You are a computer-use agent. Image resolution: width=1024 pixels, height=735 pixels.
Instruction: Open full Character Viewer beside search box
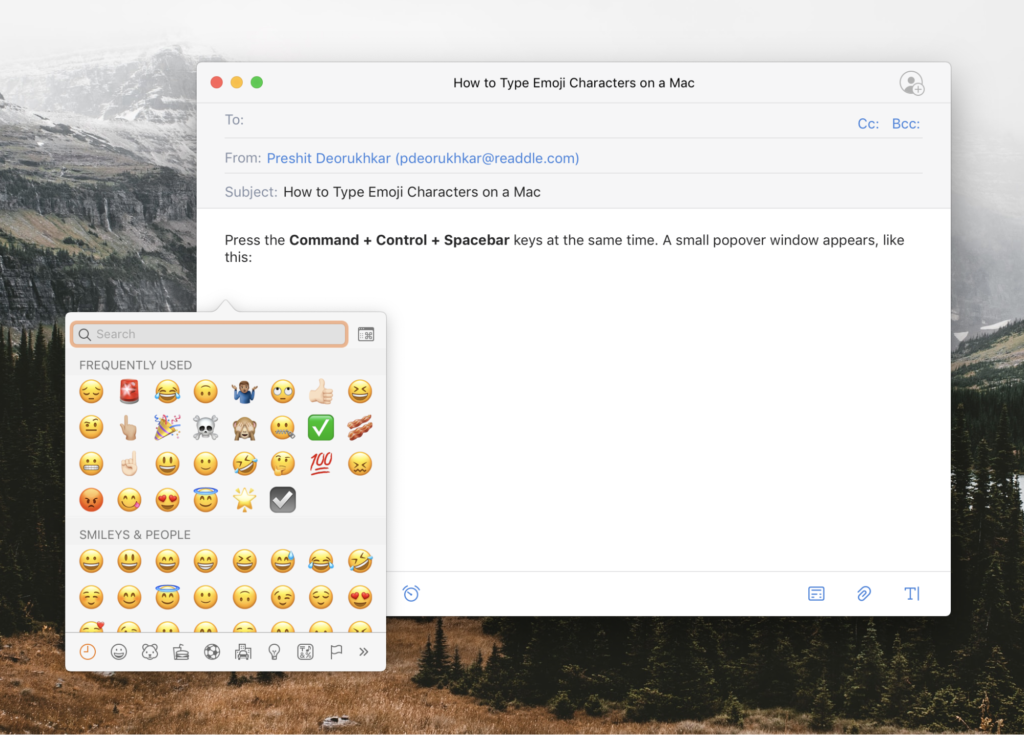click(365, 334)
